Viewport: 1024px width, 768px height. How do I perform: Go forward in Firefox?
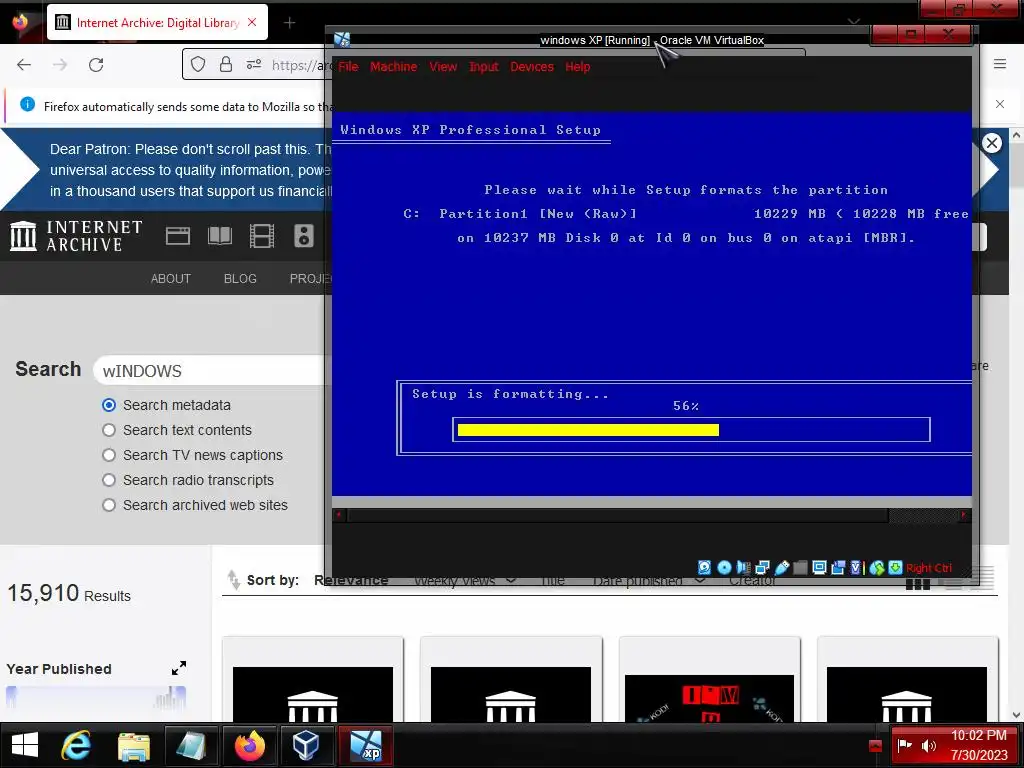60,65
